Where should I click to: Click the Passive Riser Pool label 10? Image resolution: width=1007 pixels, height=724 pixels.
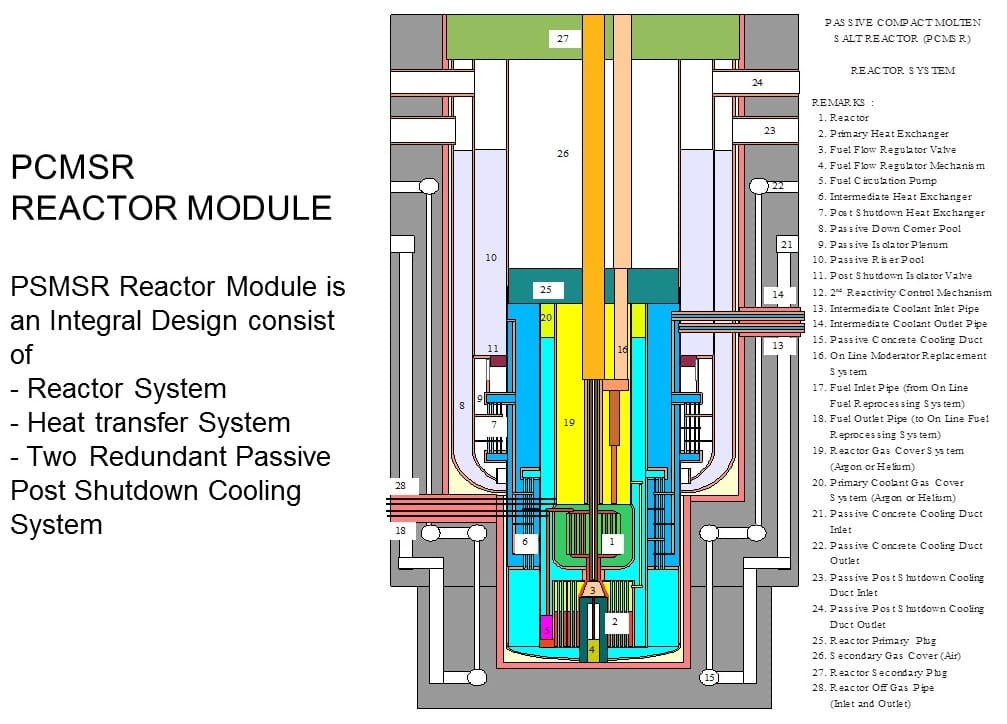coord(491,258)
